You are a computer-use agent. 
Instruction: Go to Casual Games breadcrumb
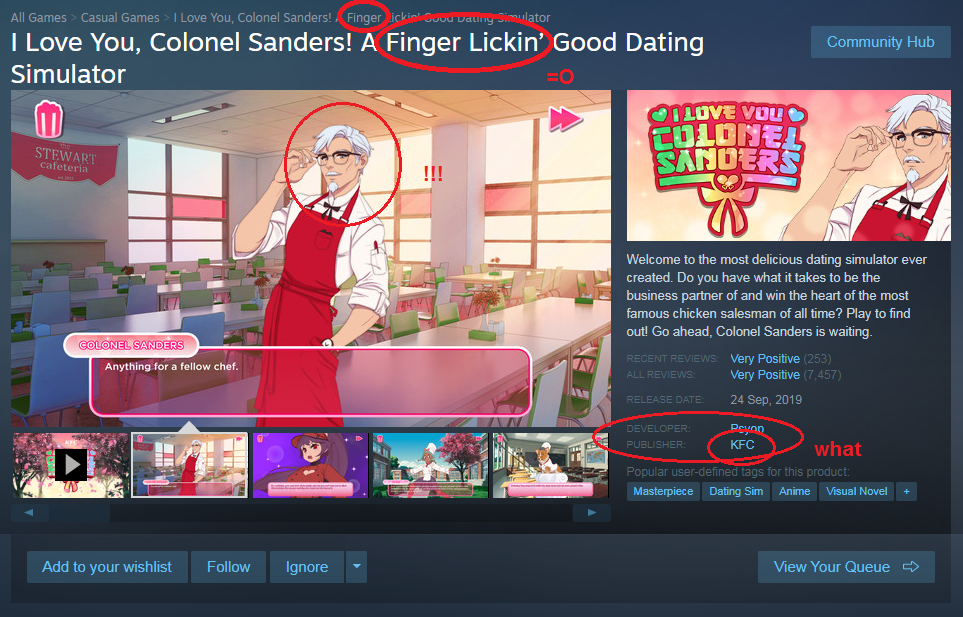coord(120,18)
